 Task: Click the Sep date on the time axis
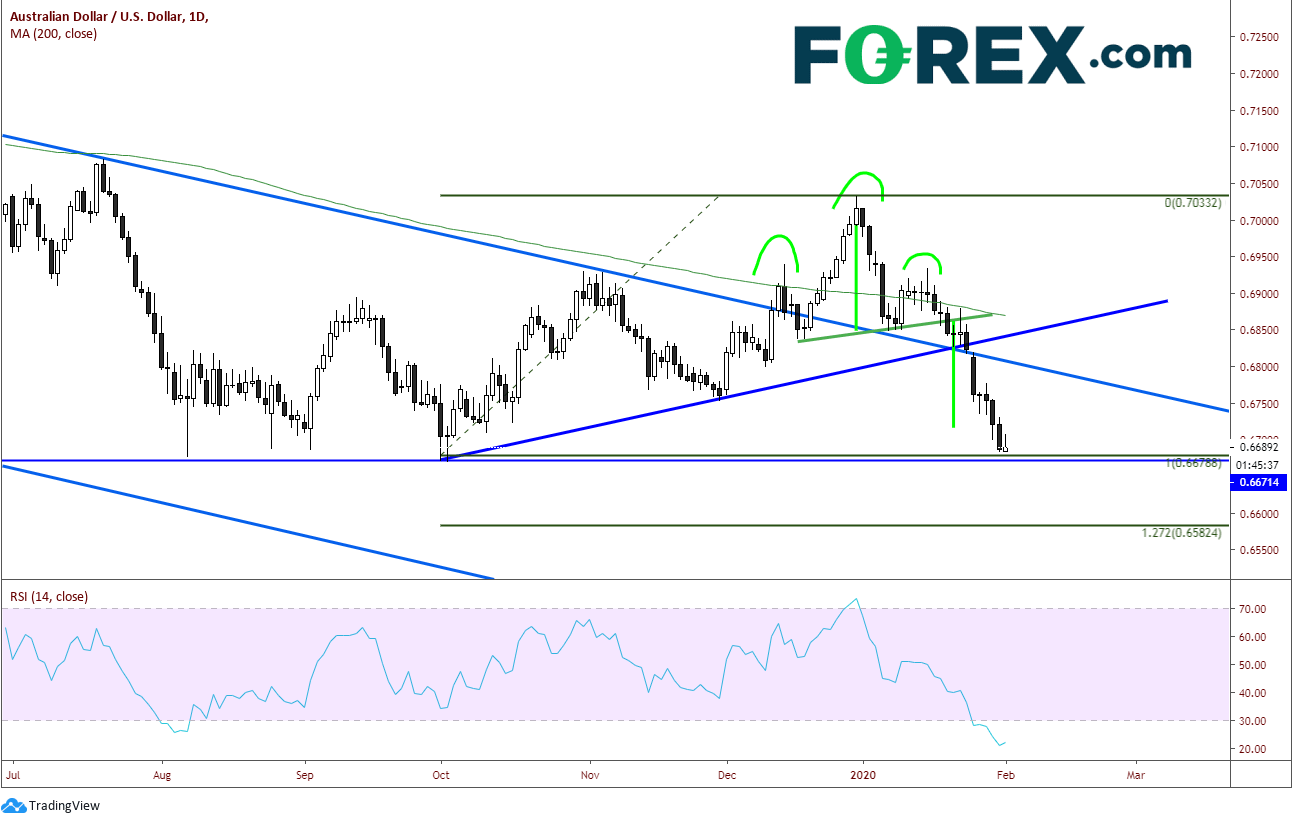pos(306,774)
